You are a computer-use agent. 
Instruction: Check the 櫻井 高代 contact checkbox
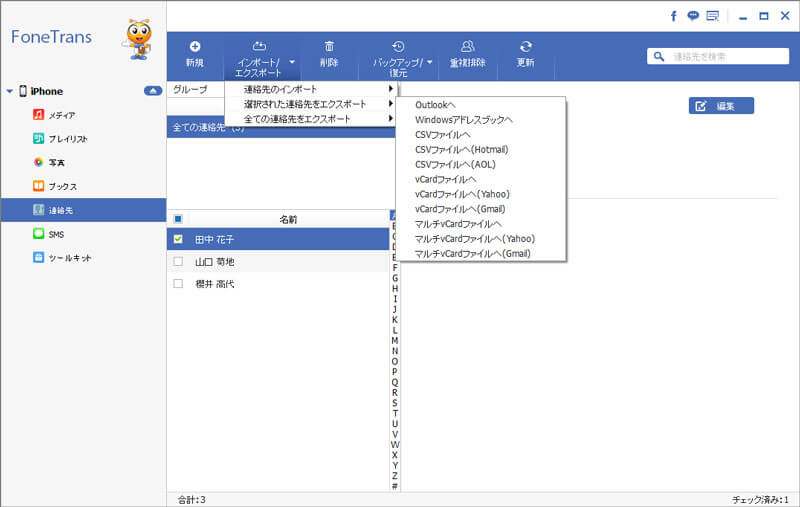pos(178,283)
